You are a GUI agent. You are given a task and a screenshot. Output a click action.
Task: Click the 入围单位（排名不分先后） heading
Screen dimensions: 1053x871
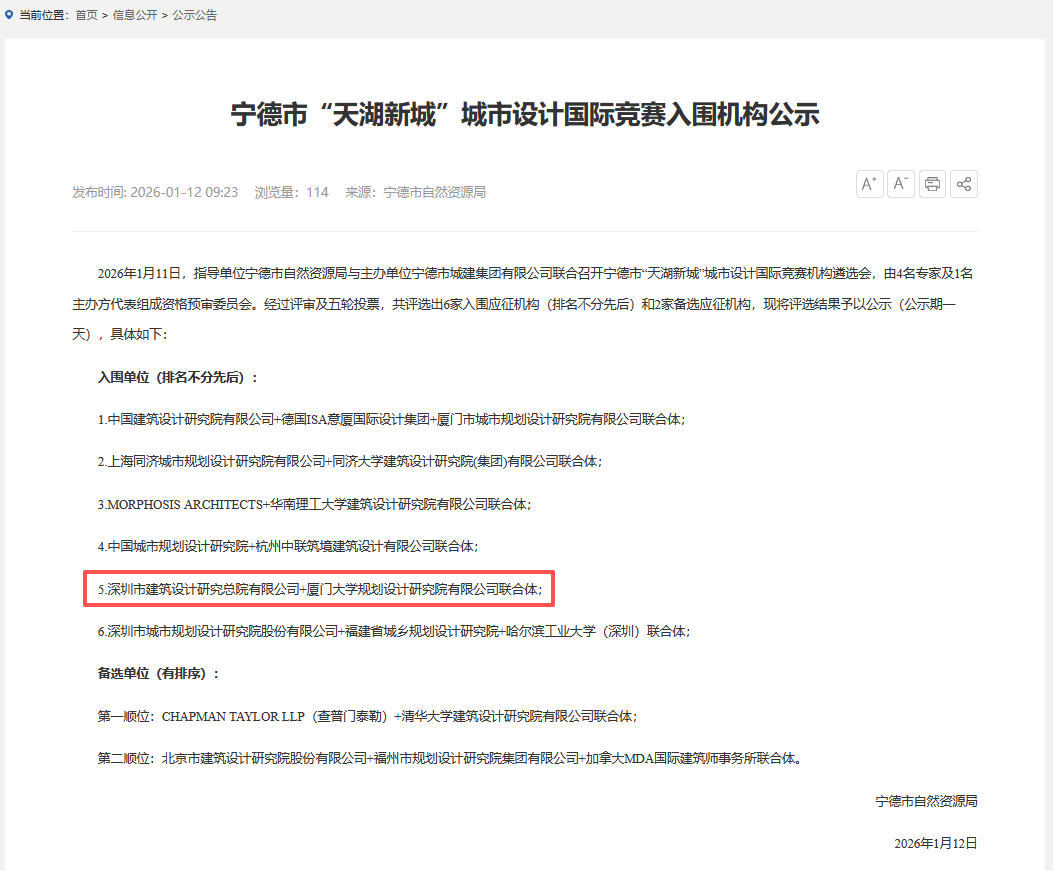[x=178, y=377]
